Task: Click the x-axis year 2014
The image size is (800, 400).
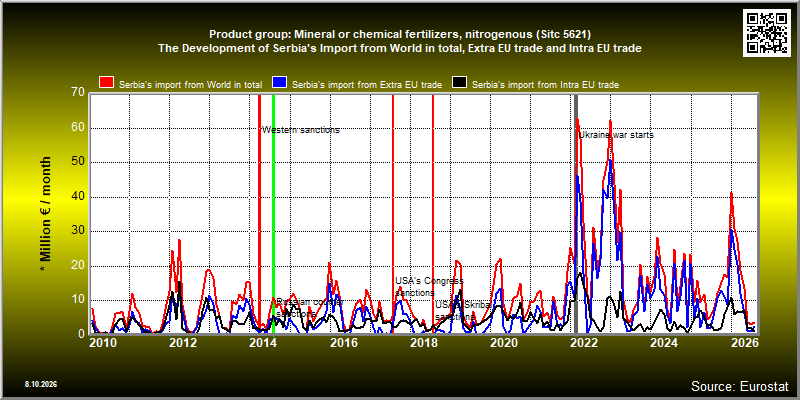Action: pyautogui.click(x=263, y=344)
